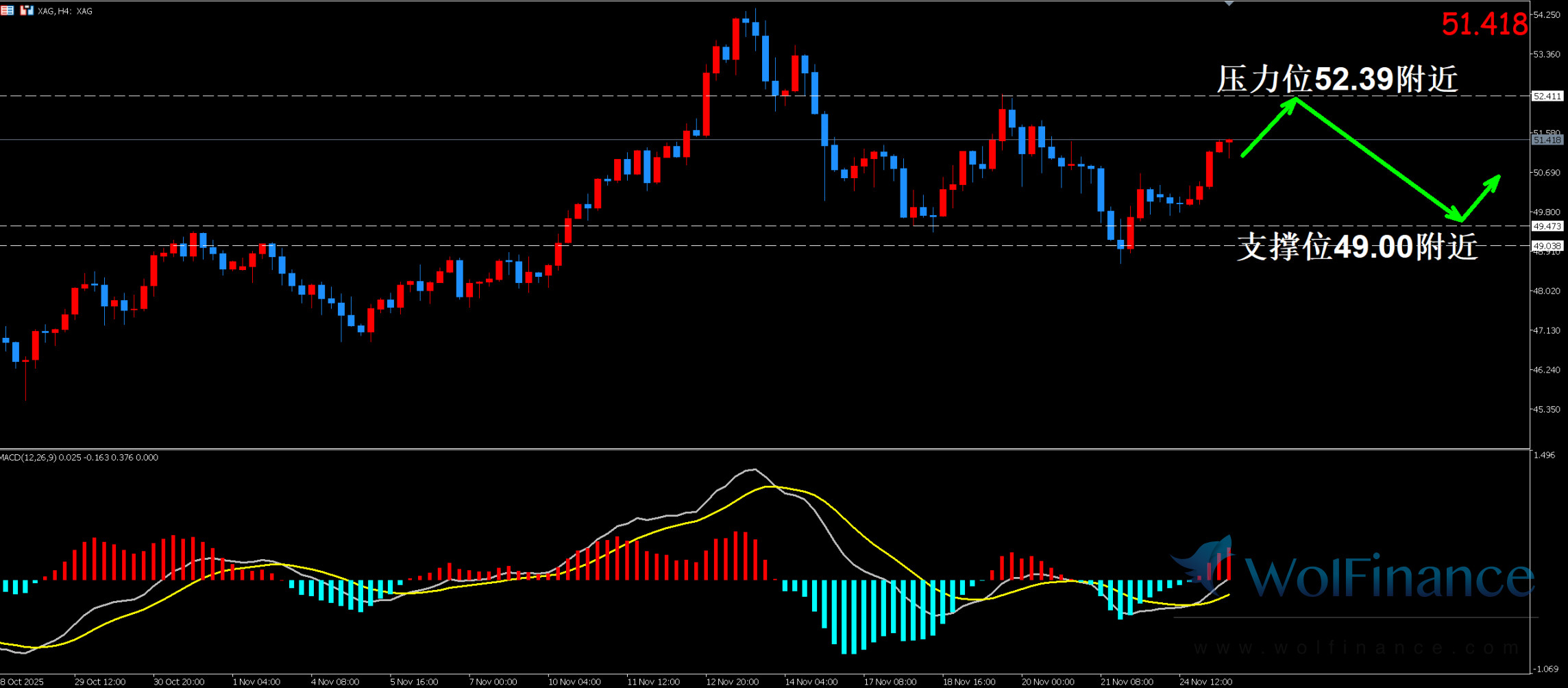Open the one-click trading panel icon
This screenshot has width=1568, height=688.
(x=27, y=10)
